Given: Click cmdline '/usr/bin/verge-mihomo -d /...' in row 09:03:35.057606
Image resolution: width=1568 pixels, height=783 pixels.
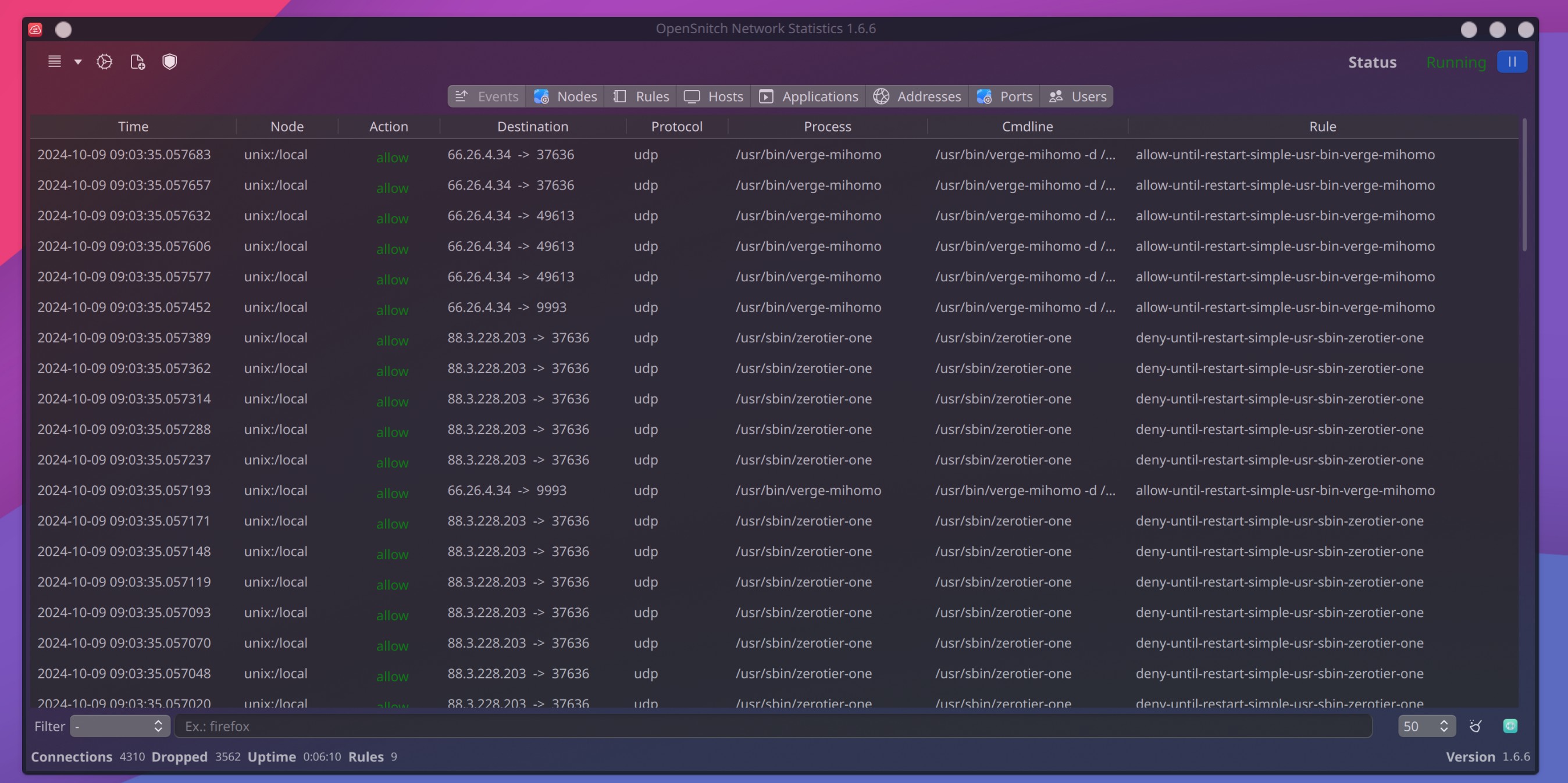Looking at the screenshot, I should click(x=1025, y=246).
